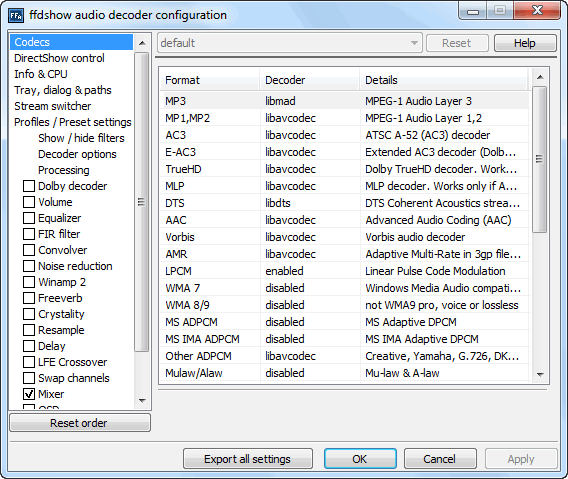Click the Decoder column header
Screen dimensions: 568x479
[310, 80]
